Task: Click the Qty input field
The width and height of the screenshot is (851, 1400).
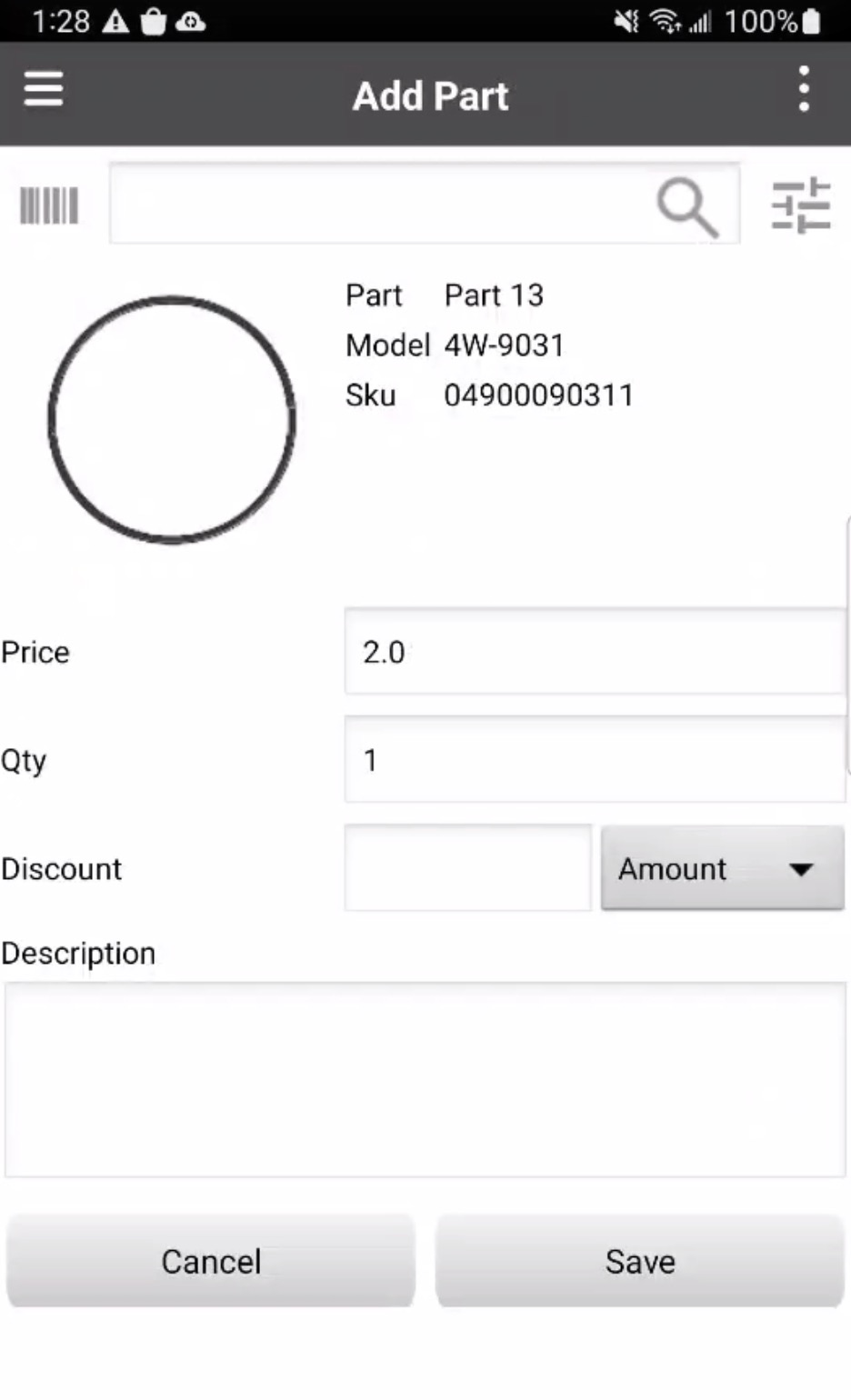Action: coord(595,759)
